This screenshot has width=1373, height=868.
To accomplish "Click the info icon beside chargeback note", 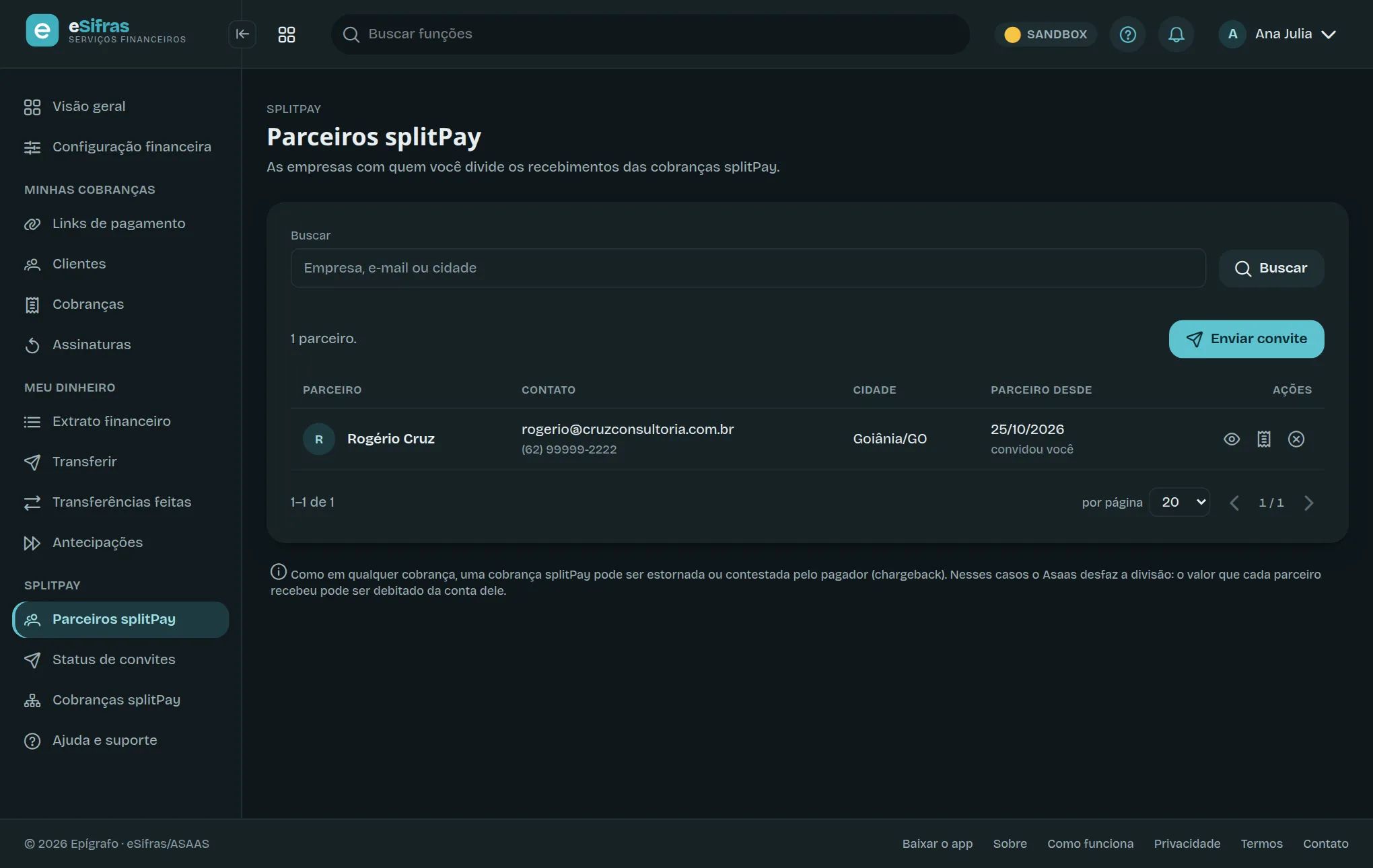I will pyautogui.click(x=279, y=572).
